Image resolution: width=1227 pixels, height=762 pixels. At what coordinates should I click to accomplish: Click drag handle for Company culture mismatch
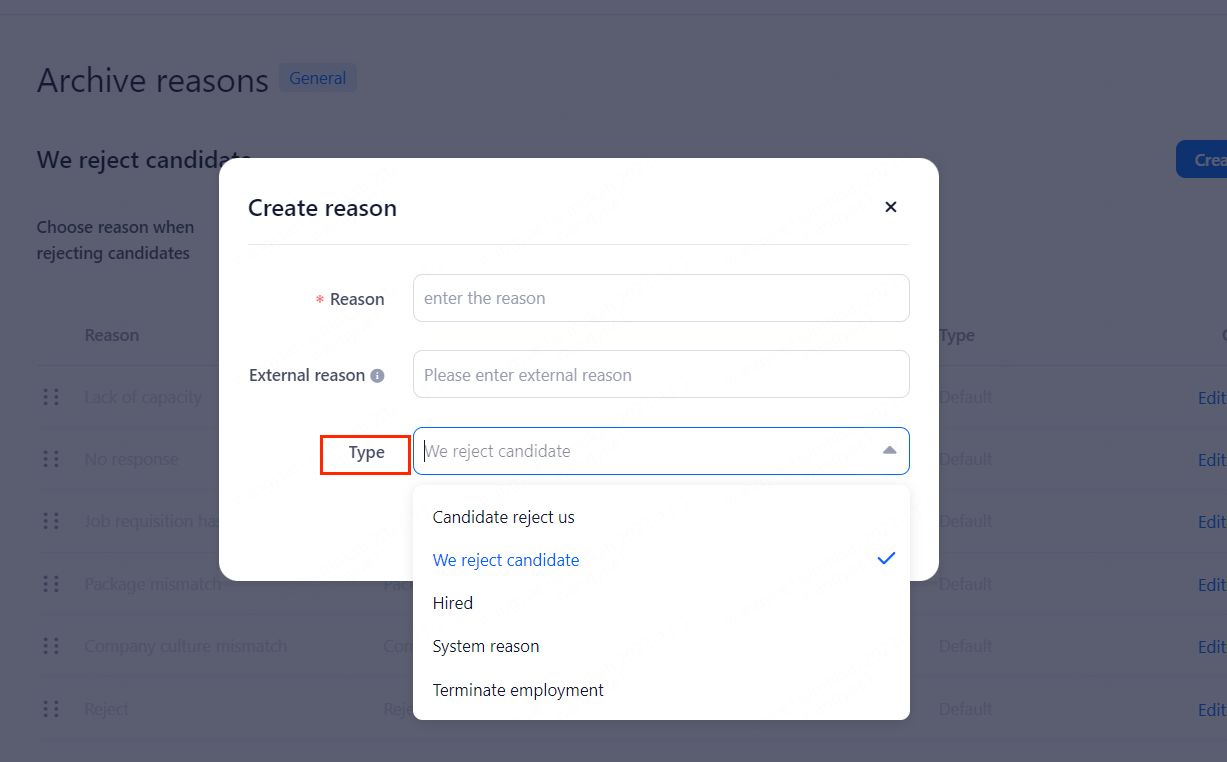click(51, 646)
